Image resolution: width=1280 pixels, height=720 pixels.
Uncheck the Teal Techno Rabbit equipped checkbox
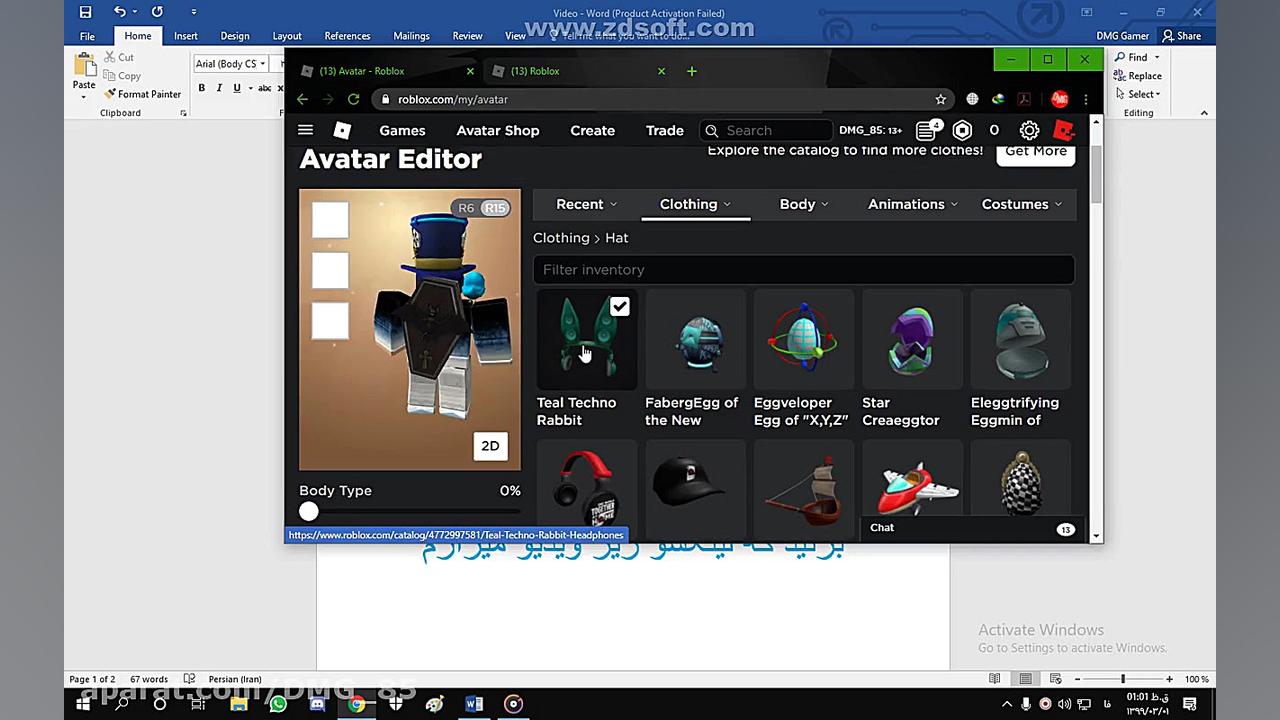620,307
